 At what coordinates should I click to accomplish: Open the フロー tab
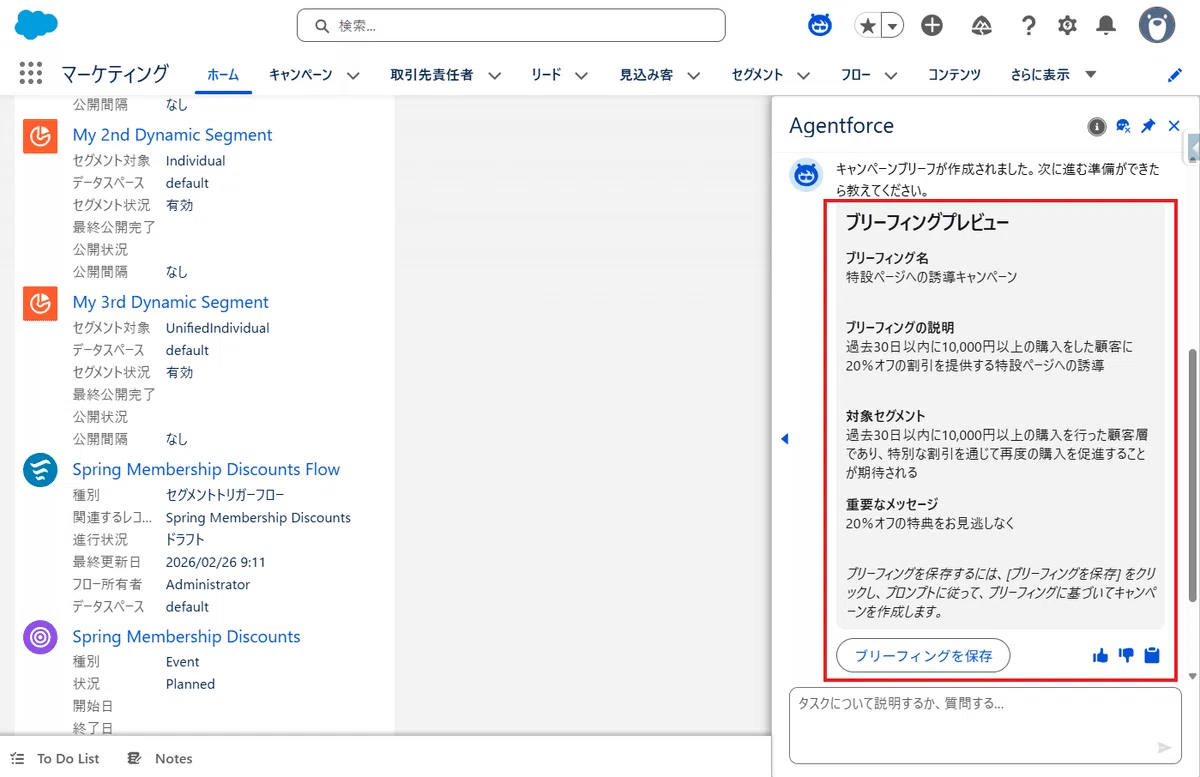[x=856, y=75]
